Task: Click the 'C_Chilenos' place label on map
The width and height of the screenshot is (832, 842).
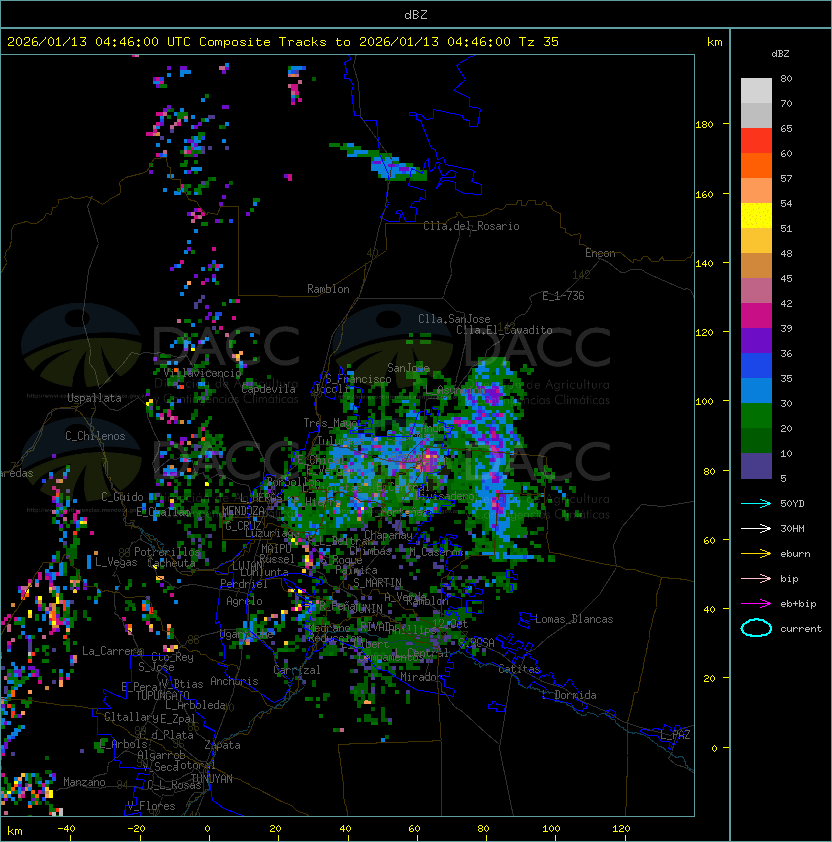Action: [x=95, y=436]
